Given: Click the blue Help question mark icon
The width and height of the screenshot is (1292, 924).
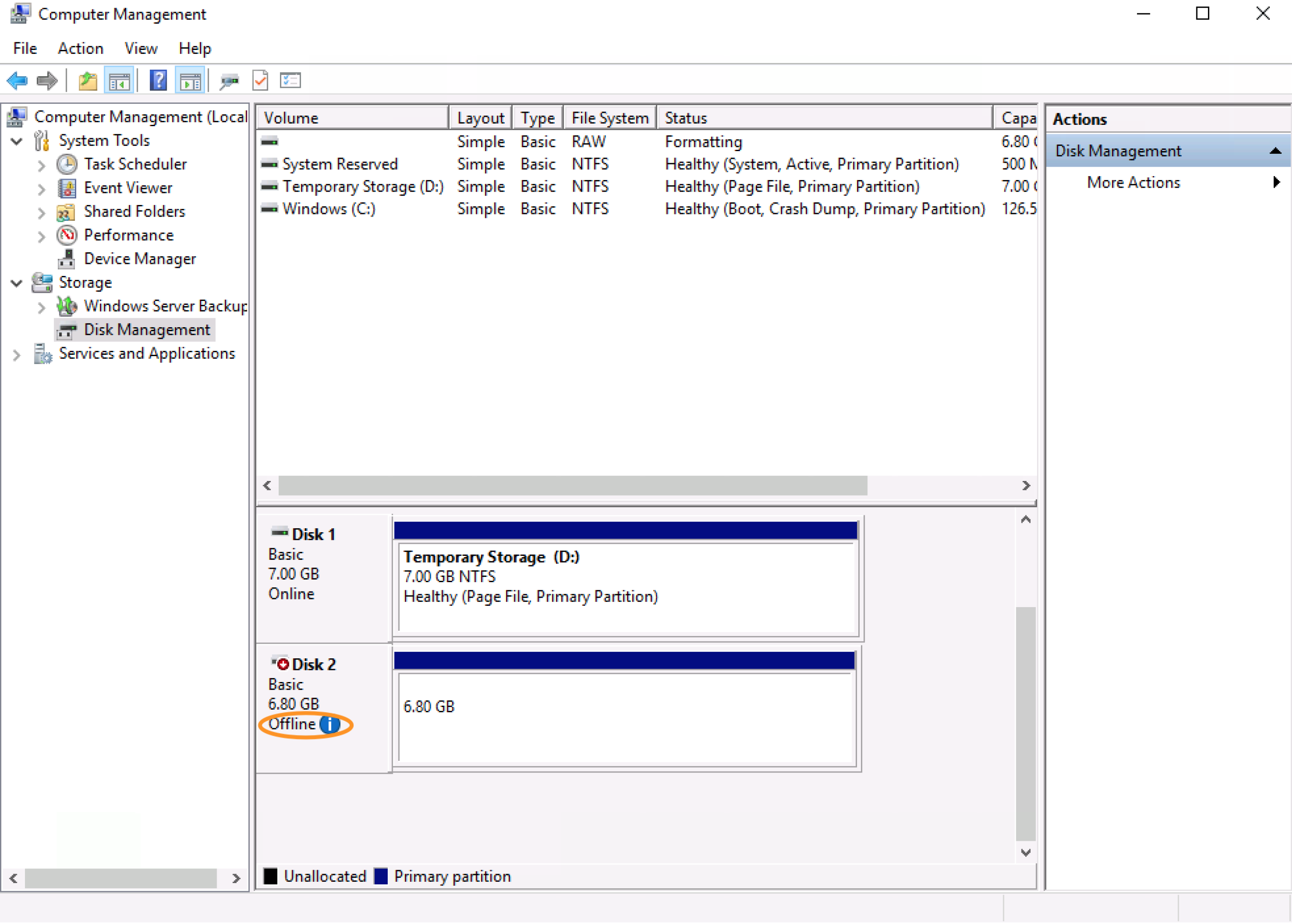Looking at the screenshot, I should 158,81.
